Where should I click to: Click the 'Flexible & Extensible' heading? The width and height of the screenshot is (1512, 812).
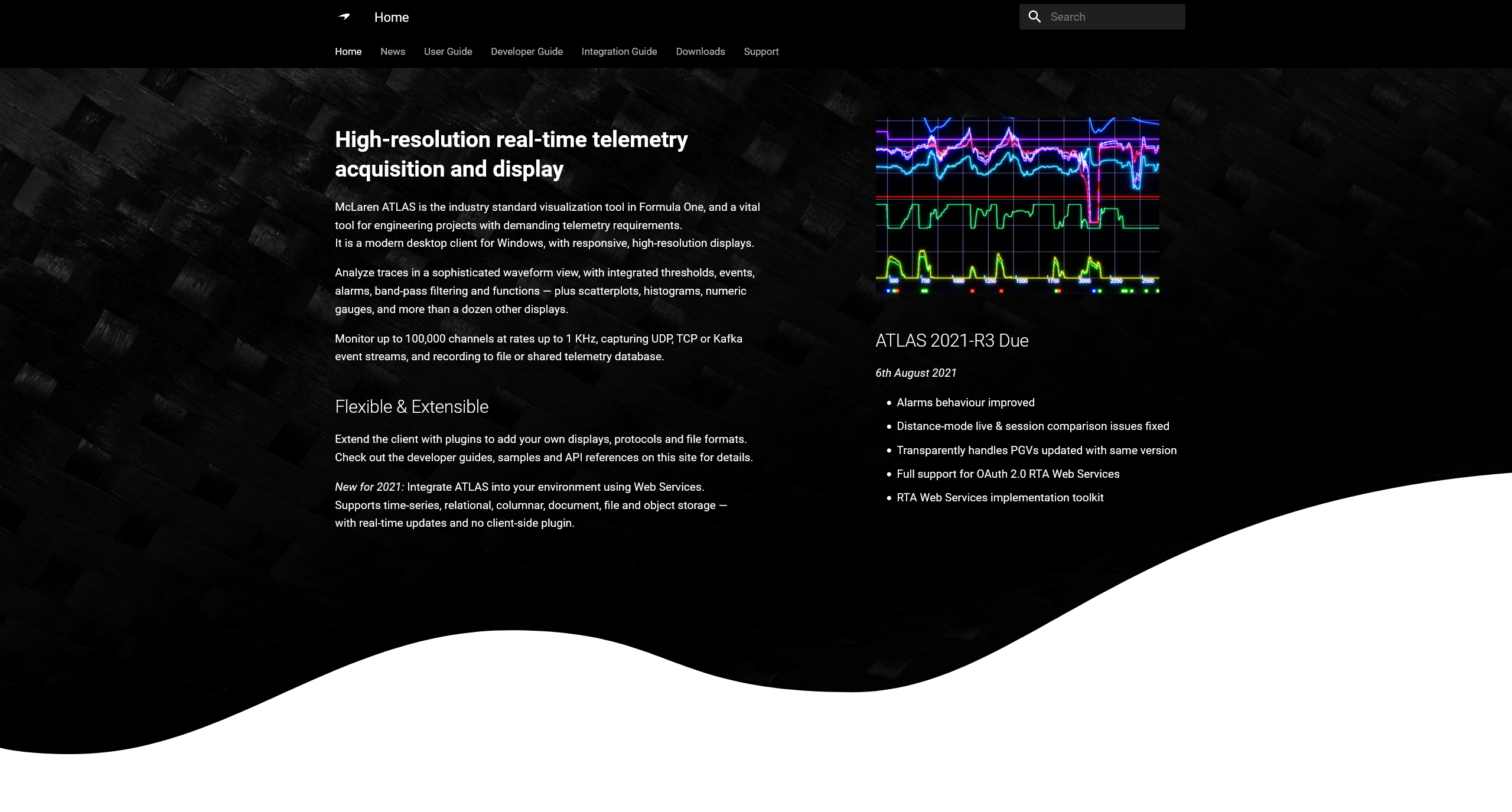pyautogui.click(x=412, y=407)
